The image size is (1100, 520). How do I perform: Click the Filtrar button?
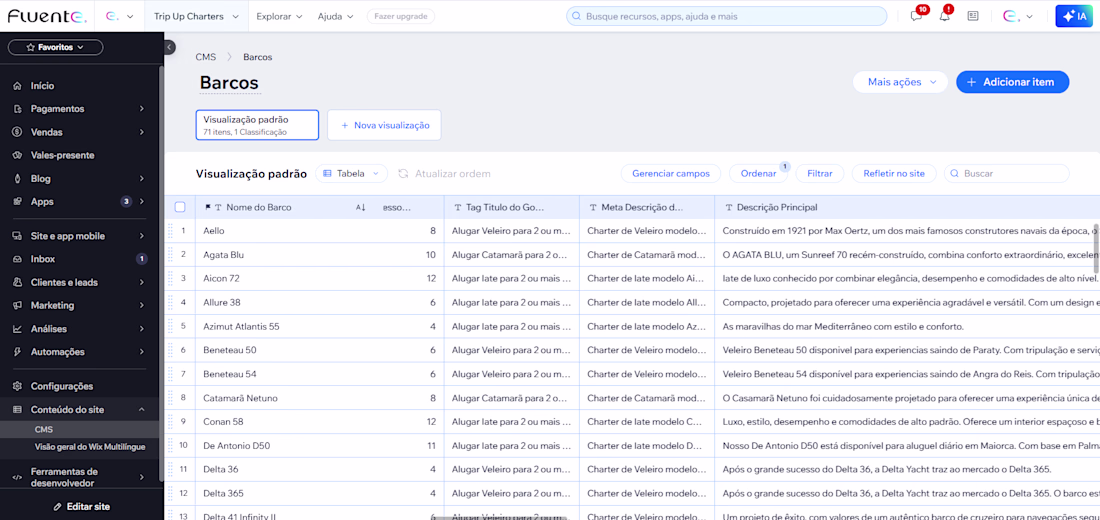[819, 173]
